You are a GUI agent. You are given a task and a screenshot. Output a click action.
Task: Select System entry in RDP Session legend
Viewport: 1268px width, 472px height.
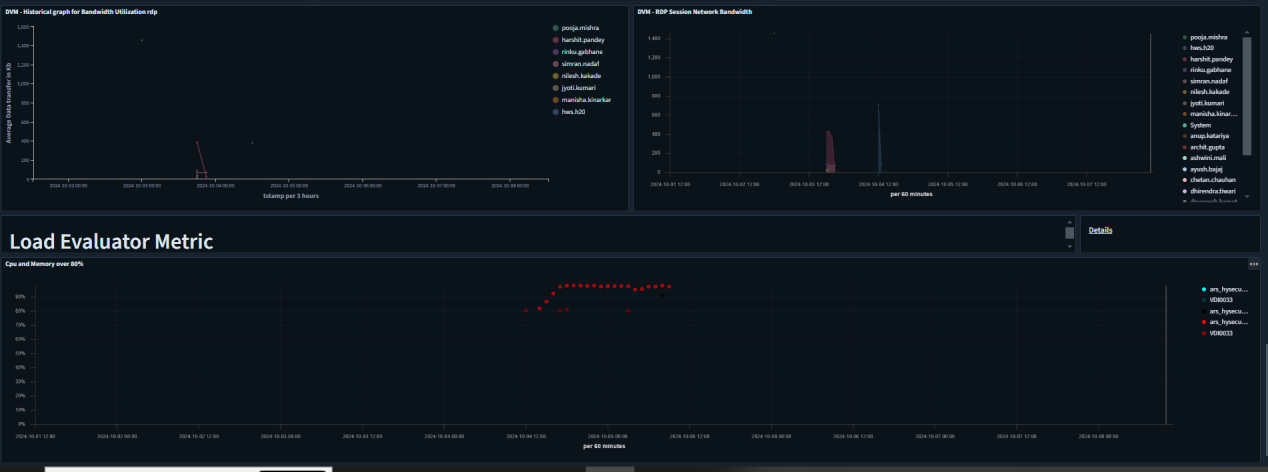(1200, 125)
